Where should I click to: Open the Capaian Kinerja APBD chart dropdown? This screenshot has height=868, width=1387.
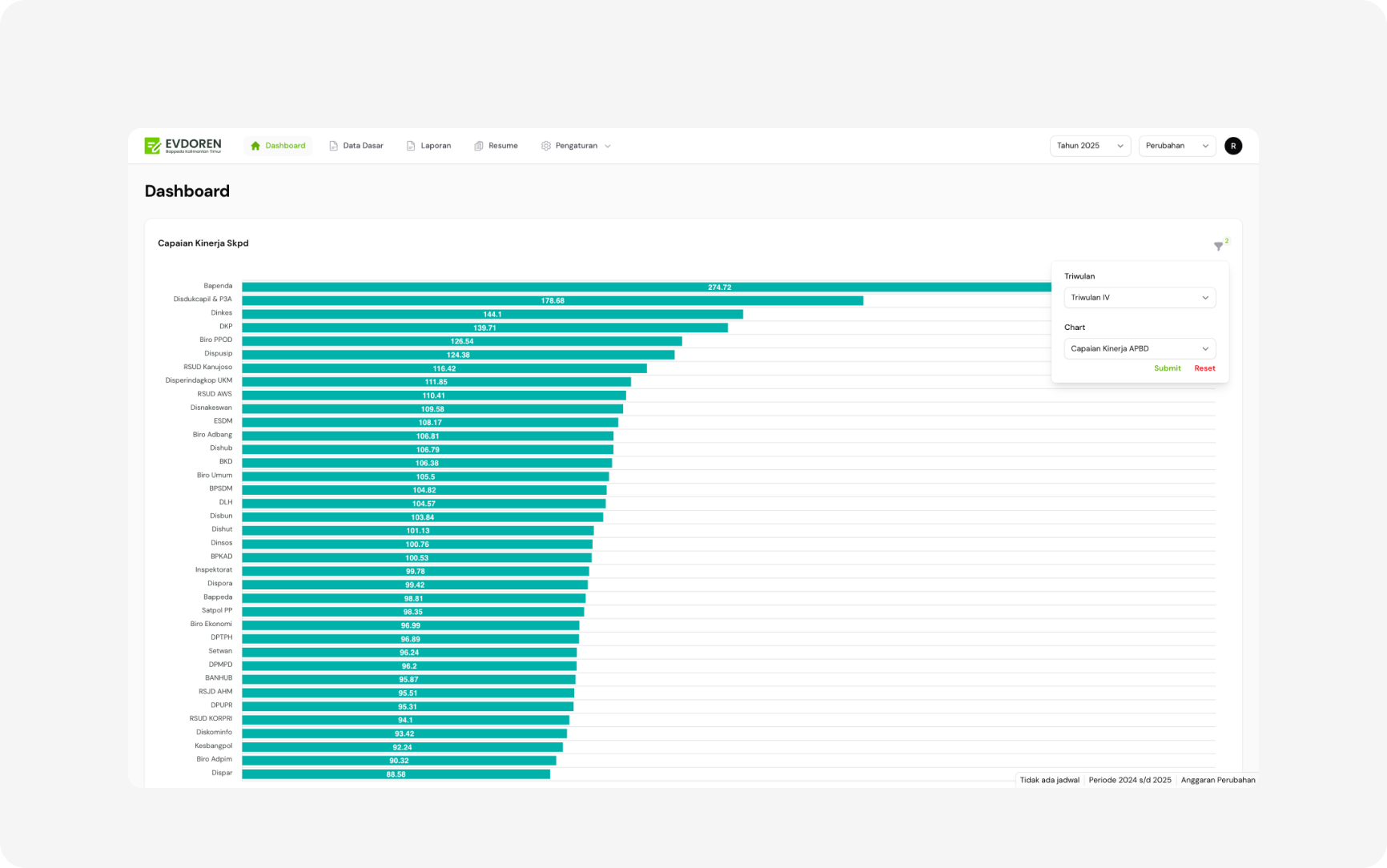[x=1139, y=349]
